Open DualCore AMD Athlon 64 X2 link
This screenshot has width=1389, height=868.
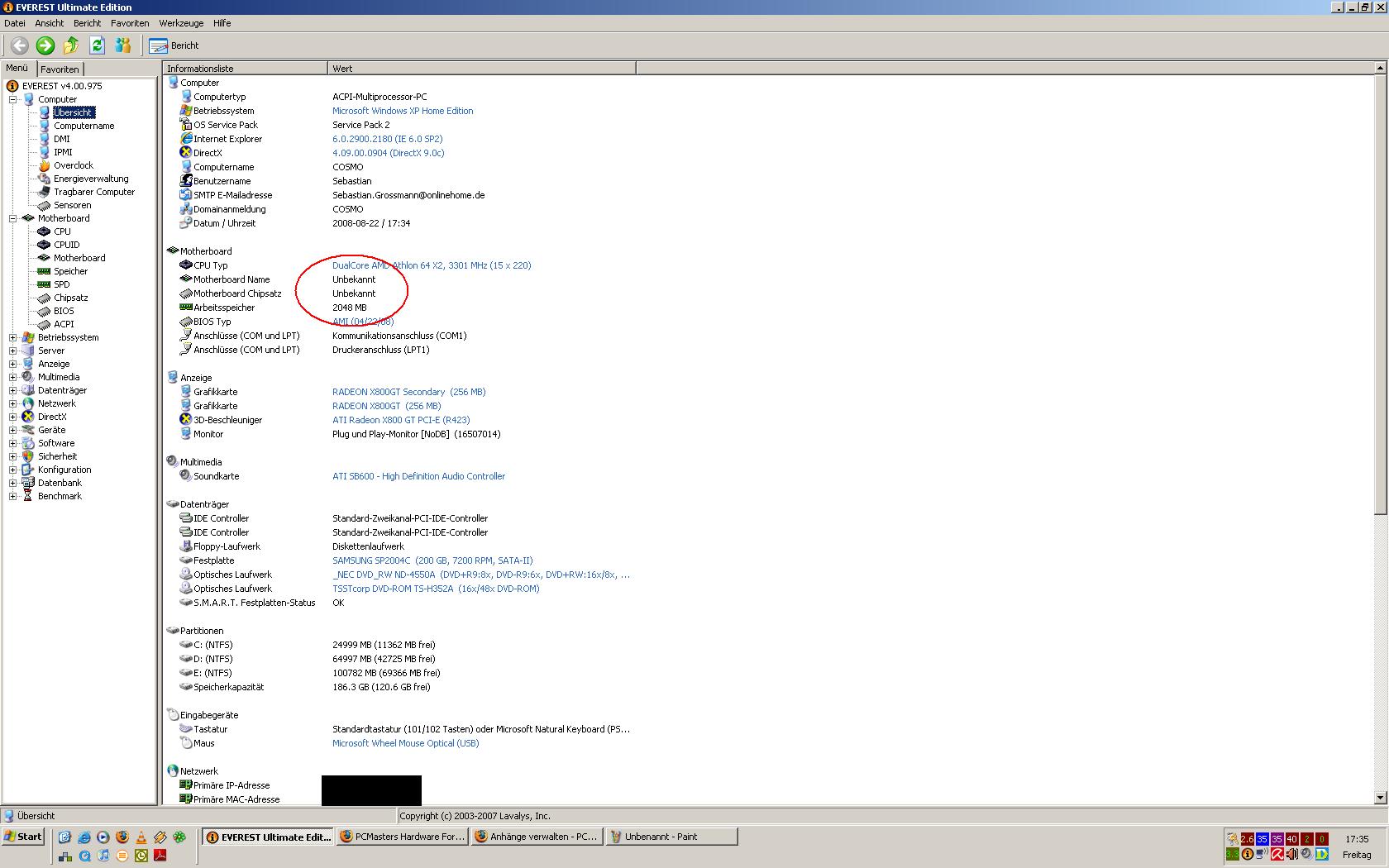pyautogui.click(x=432, y=265)
